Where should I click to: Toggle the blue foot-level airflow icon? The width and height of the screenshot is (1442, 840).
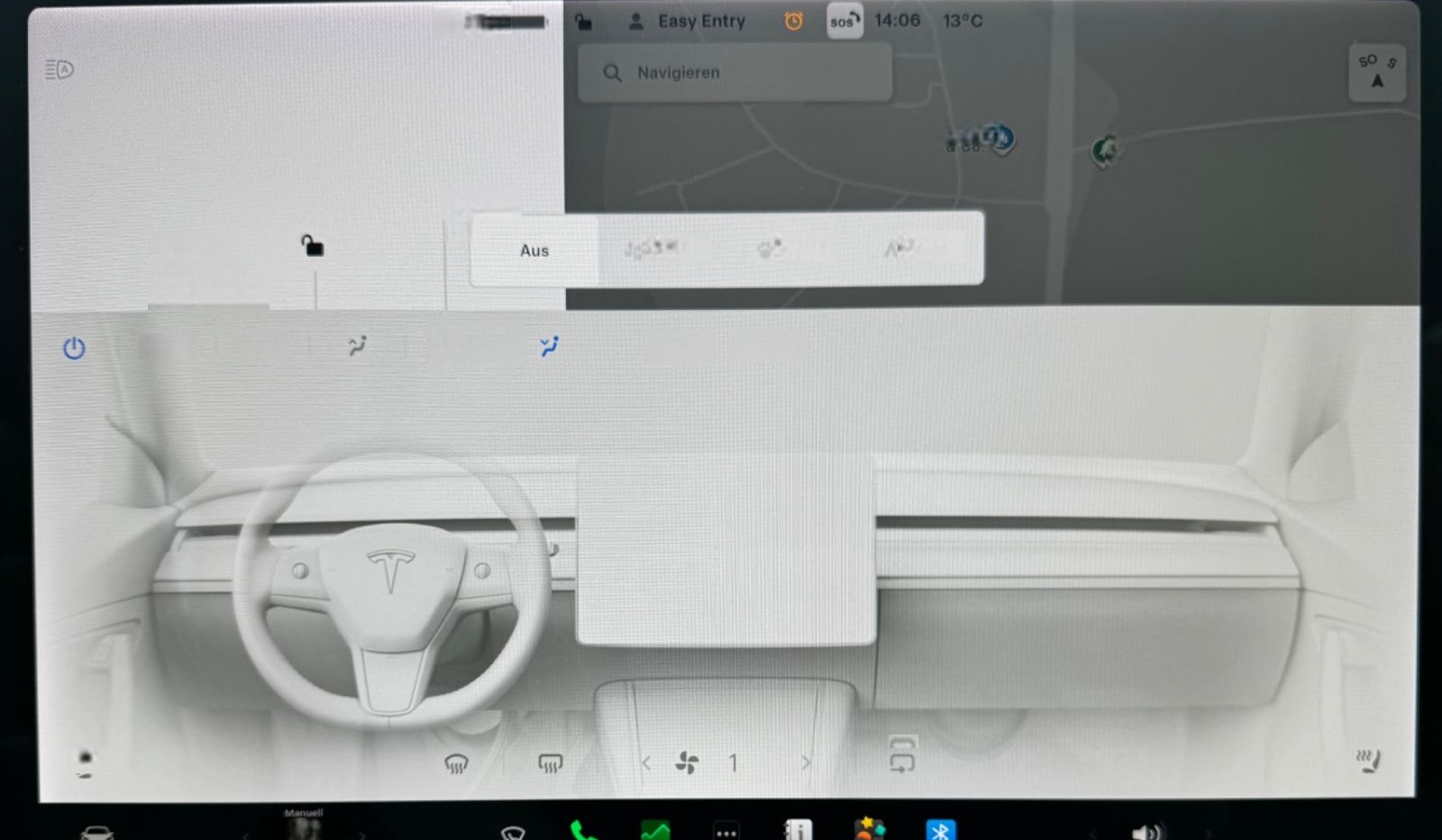click(548, 346)
